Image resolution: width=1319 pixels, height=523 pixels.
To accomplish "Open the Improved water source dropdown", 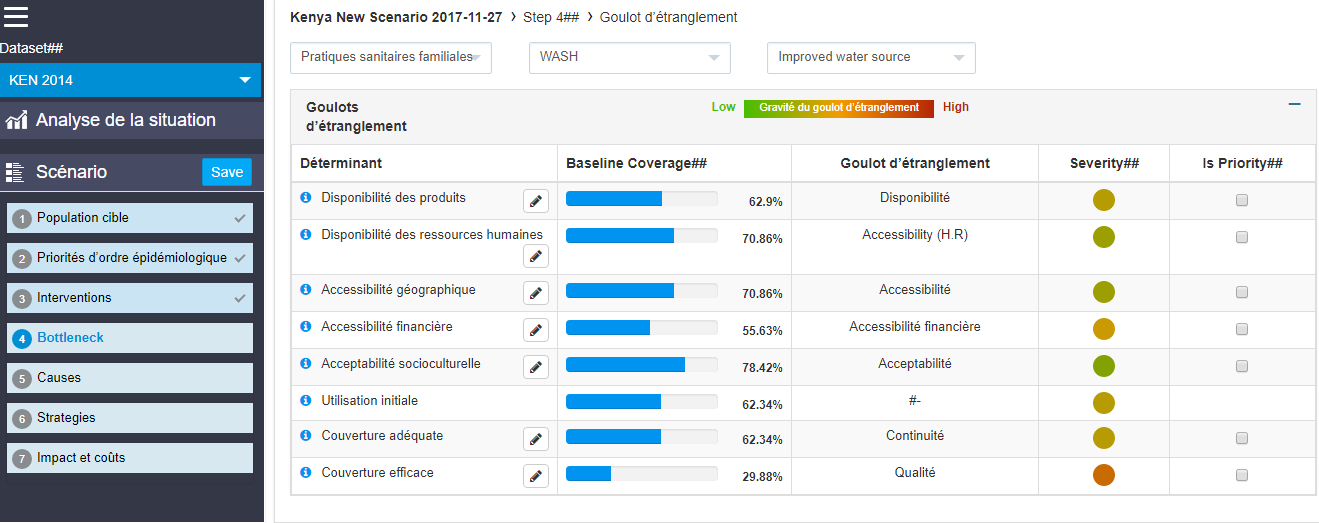I will (870, 58).
